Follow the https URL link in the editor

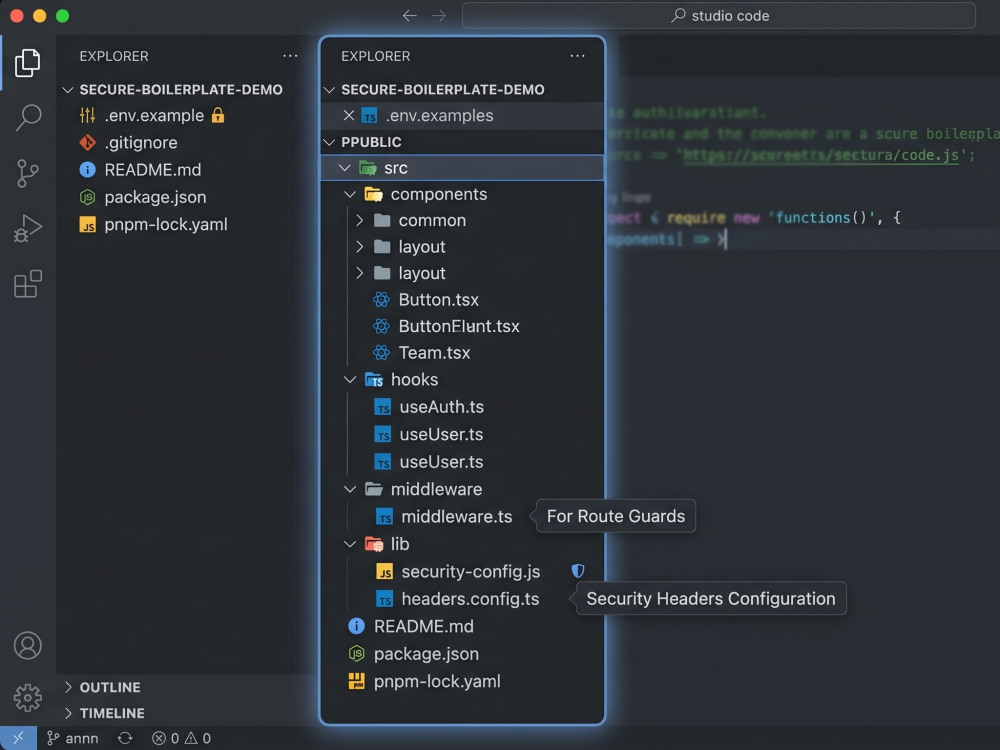pyautogui.click(x=821, y=155)
